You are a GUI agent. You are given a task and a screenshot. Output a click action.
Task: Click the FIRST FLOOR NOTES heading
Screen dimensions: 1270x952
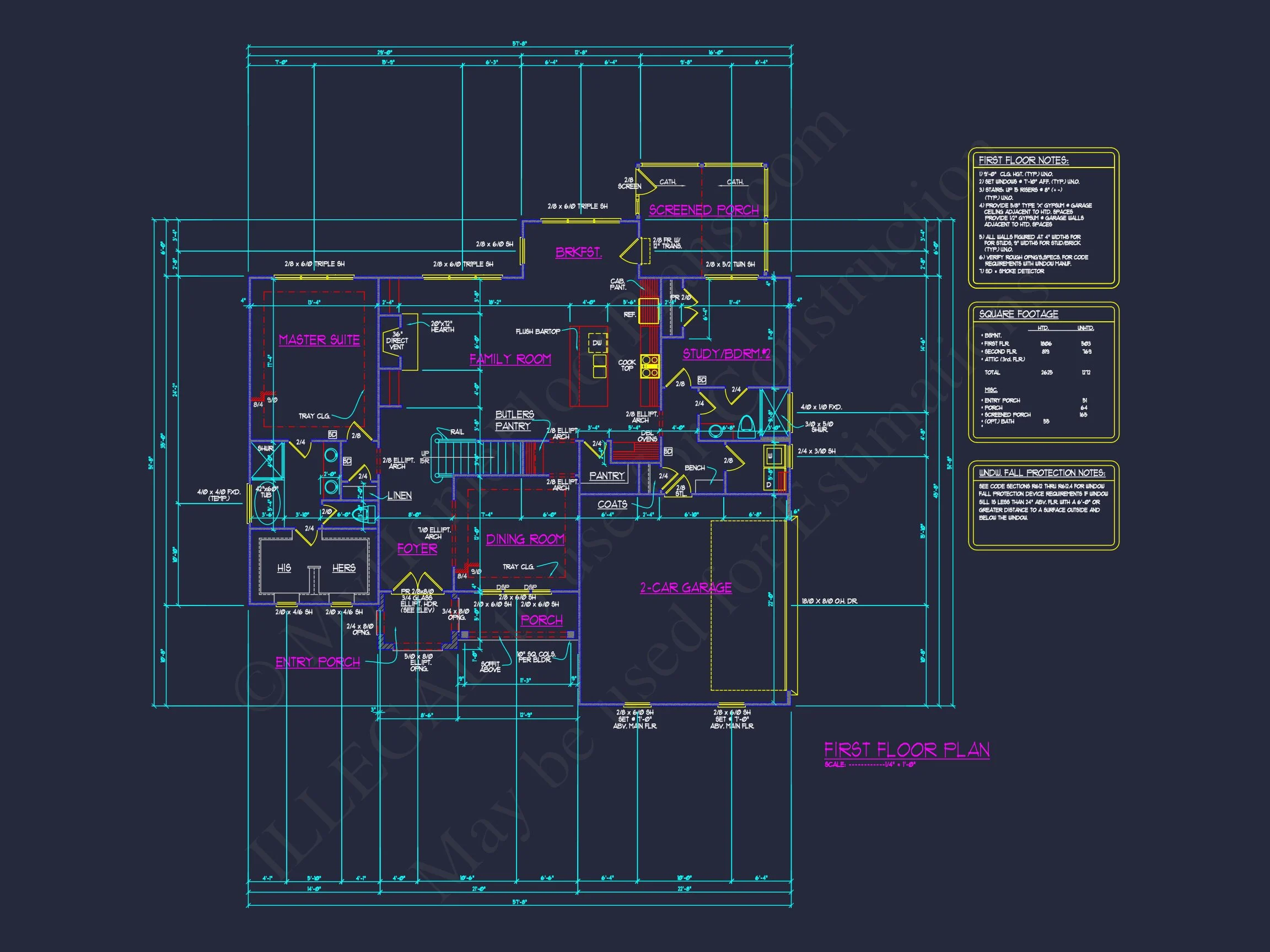pyautogui.click(x=1023, y=161)
